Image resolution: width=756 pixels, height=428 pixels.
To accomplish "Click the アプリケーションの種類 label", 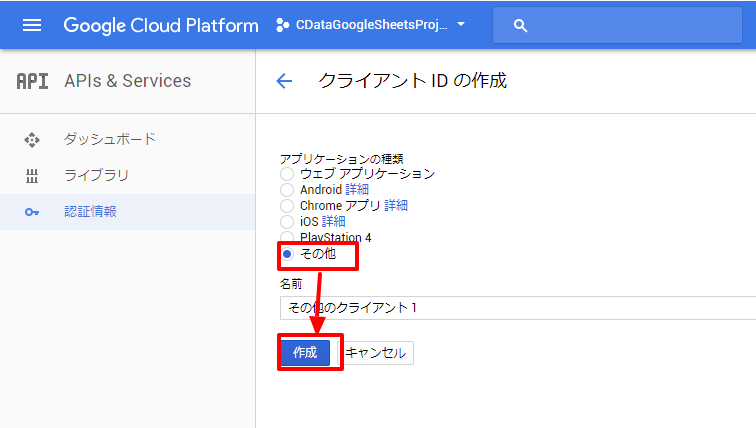I will (342, 159).
